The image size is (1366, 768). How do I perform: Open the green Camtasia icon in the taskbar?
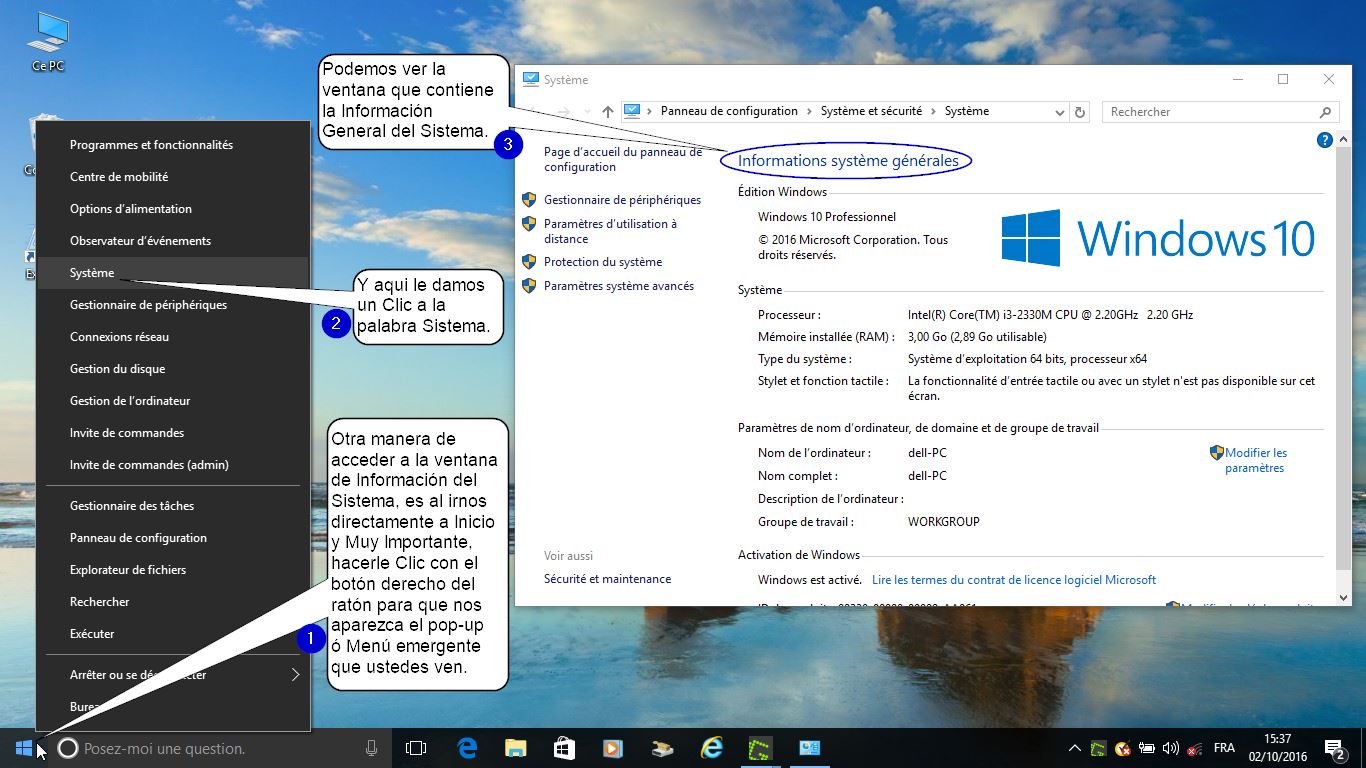[x=760, y=748]
